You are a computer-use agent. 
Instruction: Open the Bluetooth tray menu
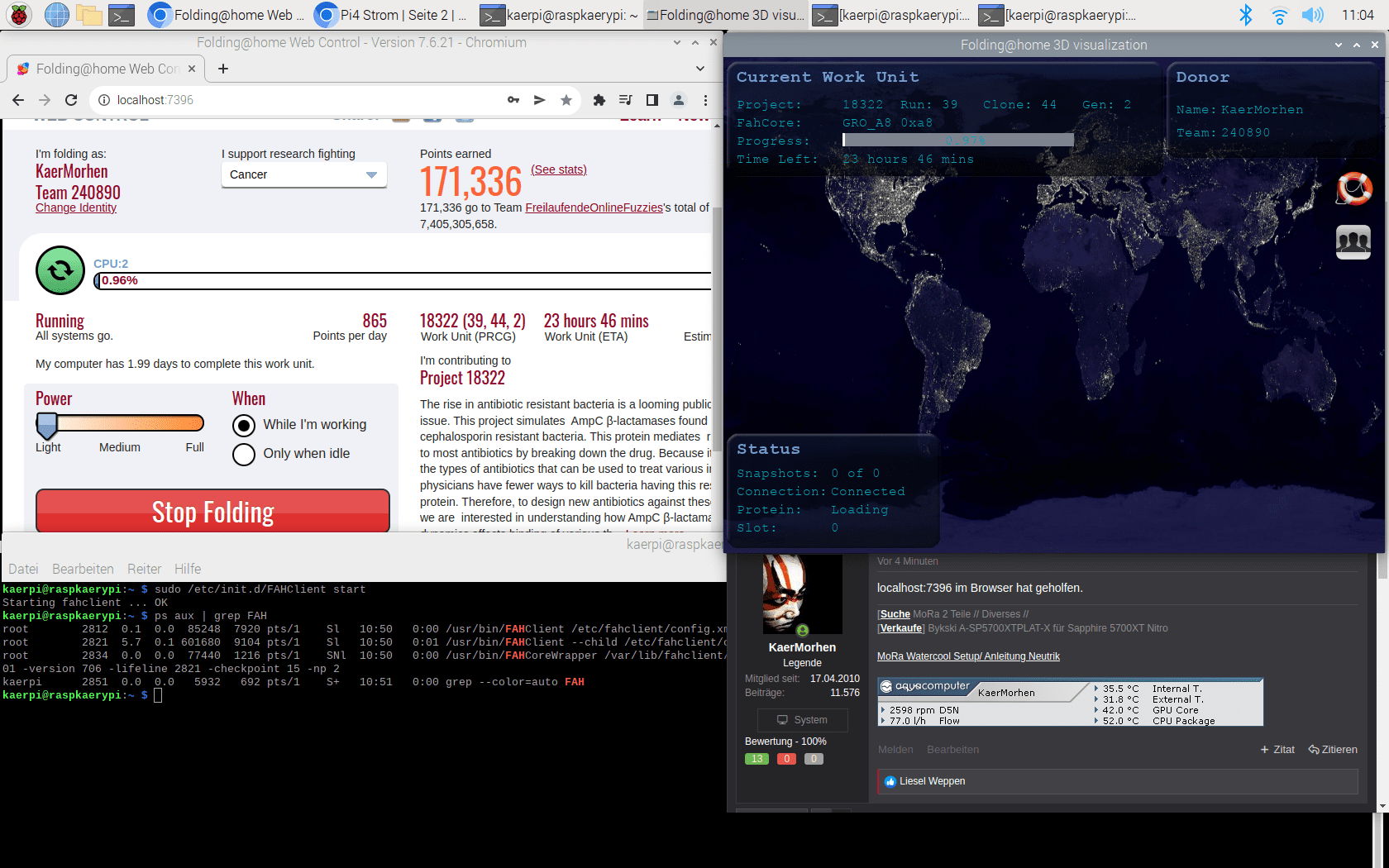pos(1245,14)
